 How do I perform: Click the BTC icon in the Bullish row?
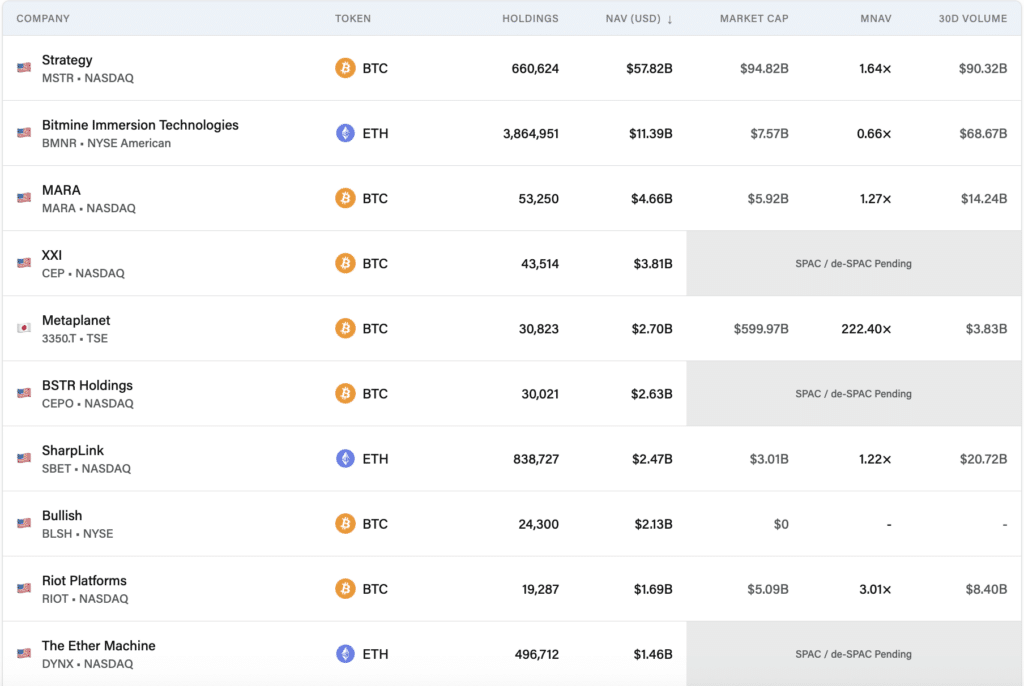click(x=344, y=523)
